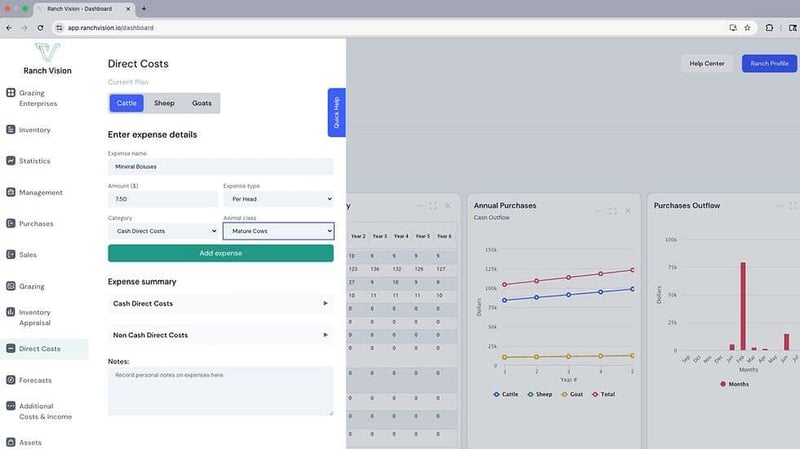Click the Expense name input field
The height and width of the screenshot is (449, 800).
click(220, 167)
